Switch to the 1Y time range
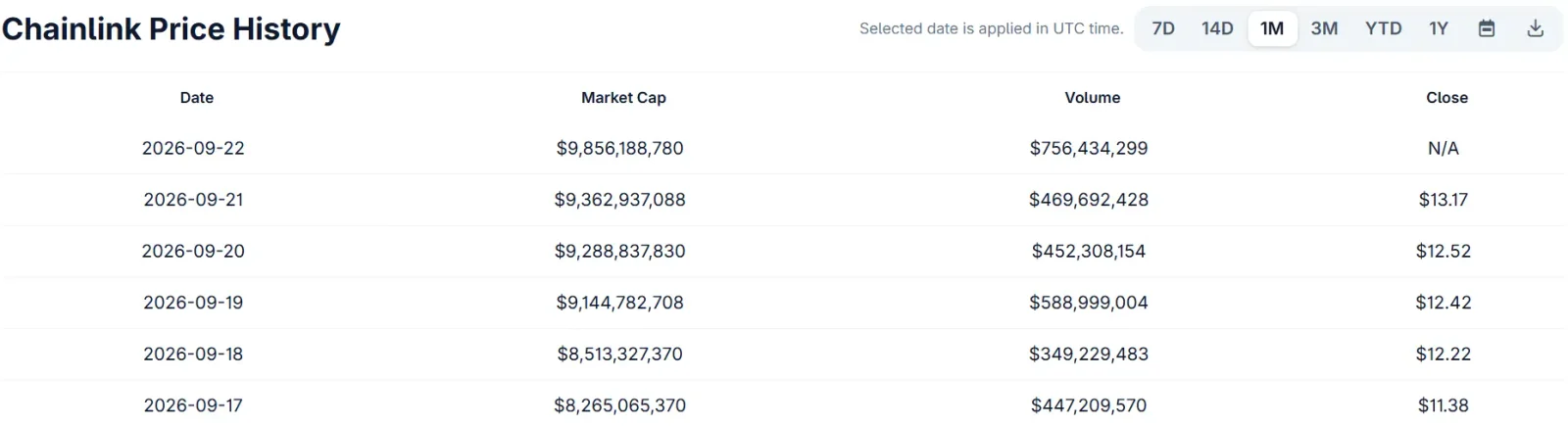The height and width of the screenshot is (426, 1568). click(x=1439, y=28)
